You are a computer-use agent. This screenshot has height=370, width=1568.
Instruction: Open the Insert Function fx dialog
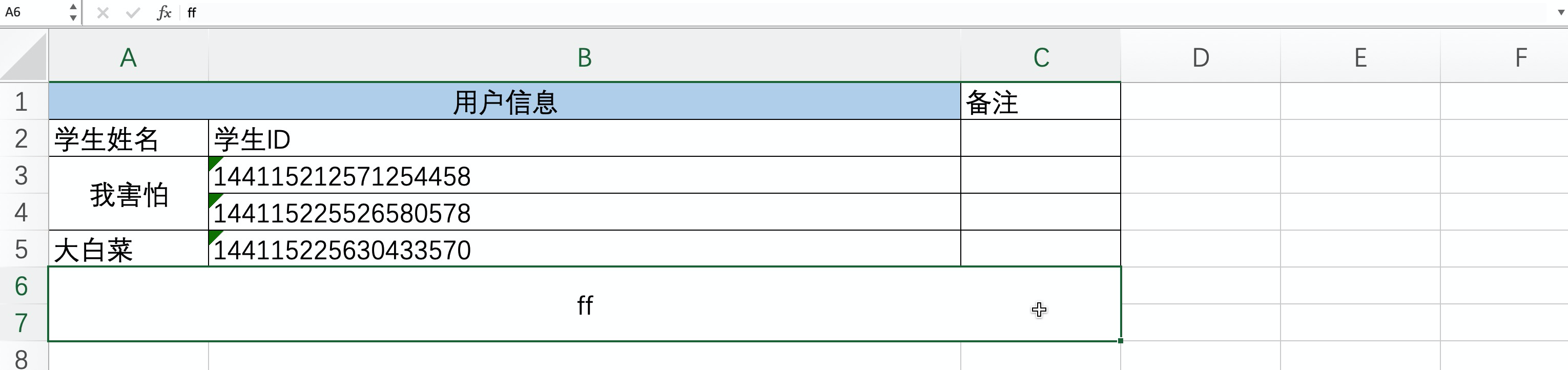point(164,13)
